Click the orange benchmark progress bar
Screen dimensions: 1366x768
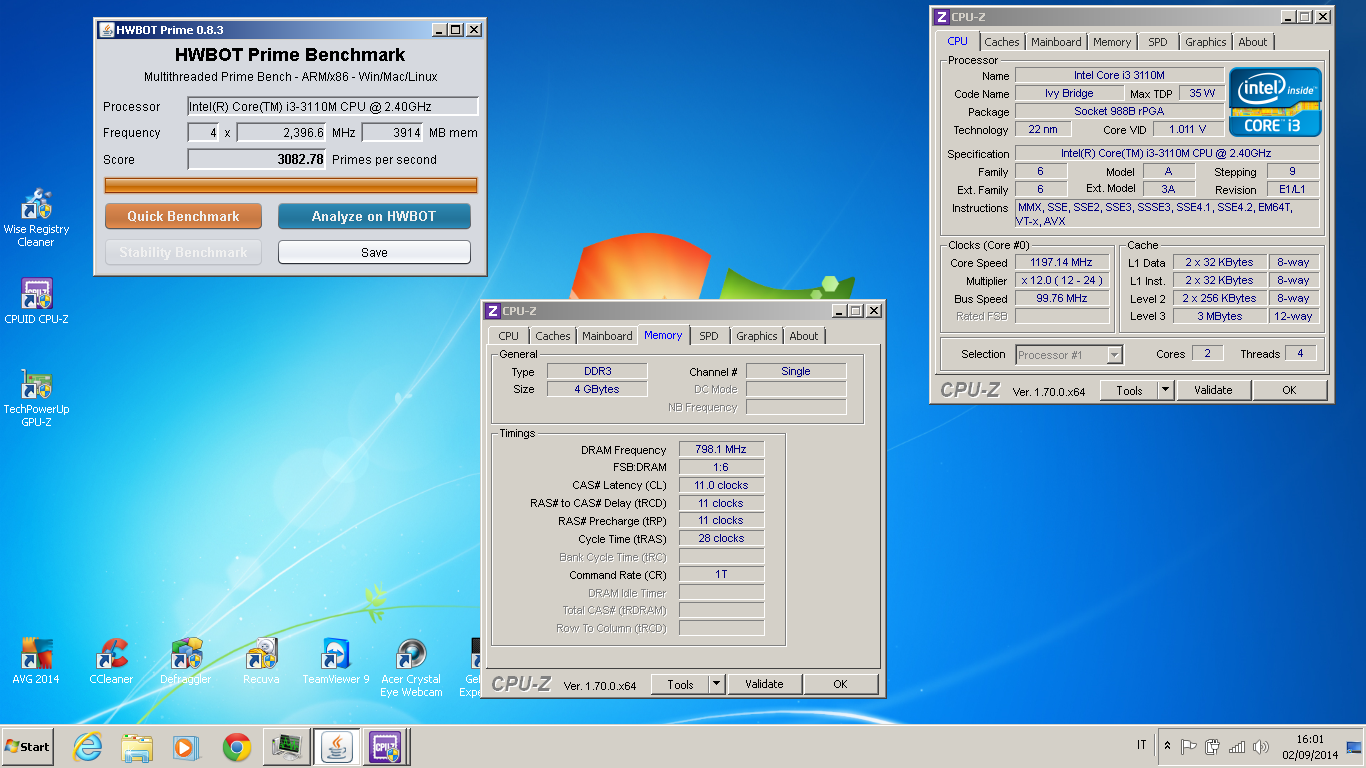(x=291, y=185)
